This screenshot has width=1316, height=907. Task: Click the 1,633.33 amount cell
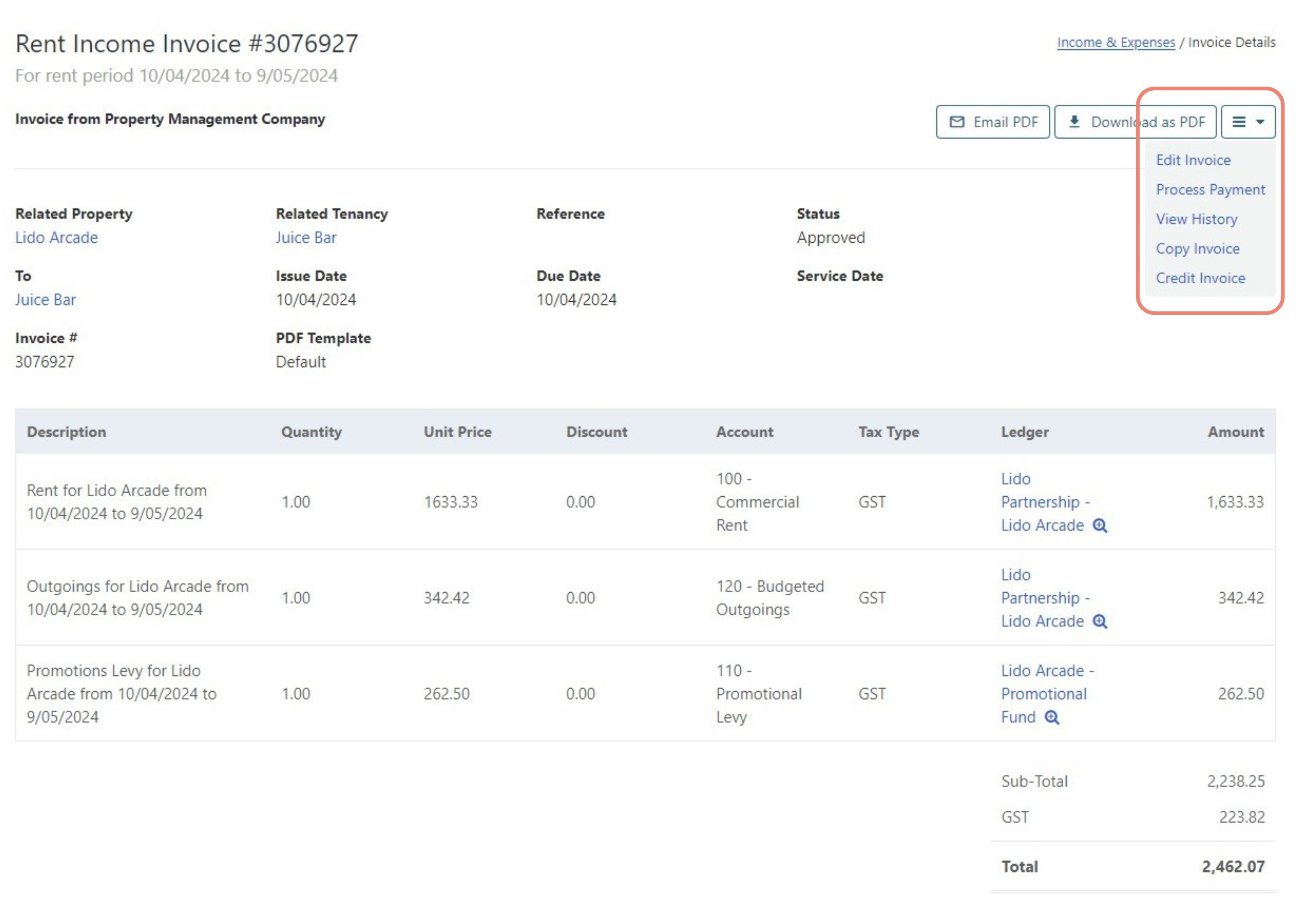[1235, 502]
